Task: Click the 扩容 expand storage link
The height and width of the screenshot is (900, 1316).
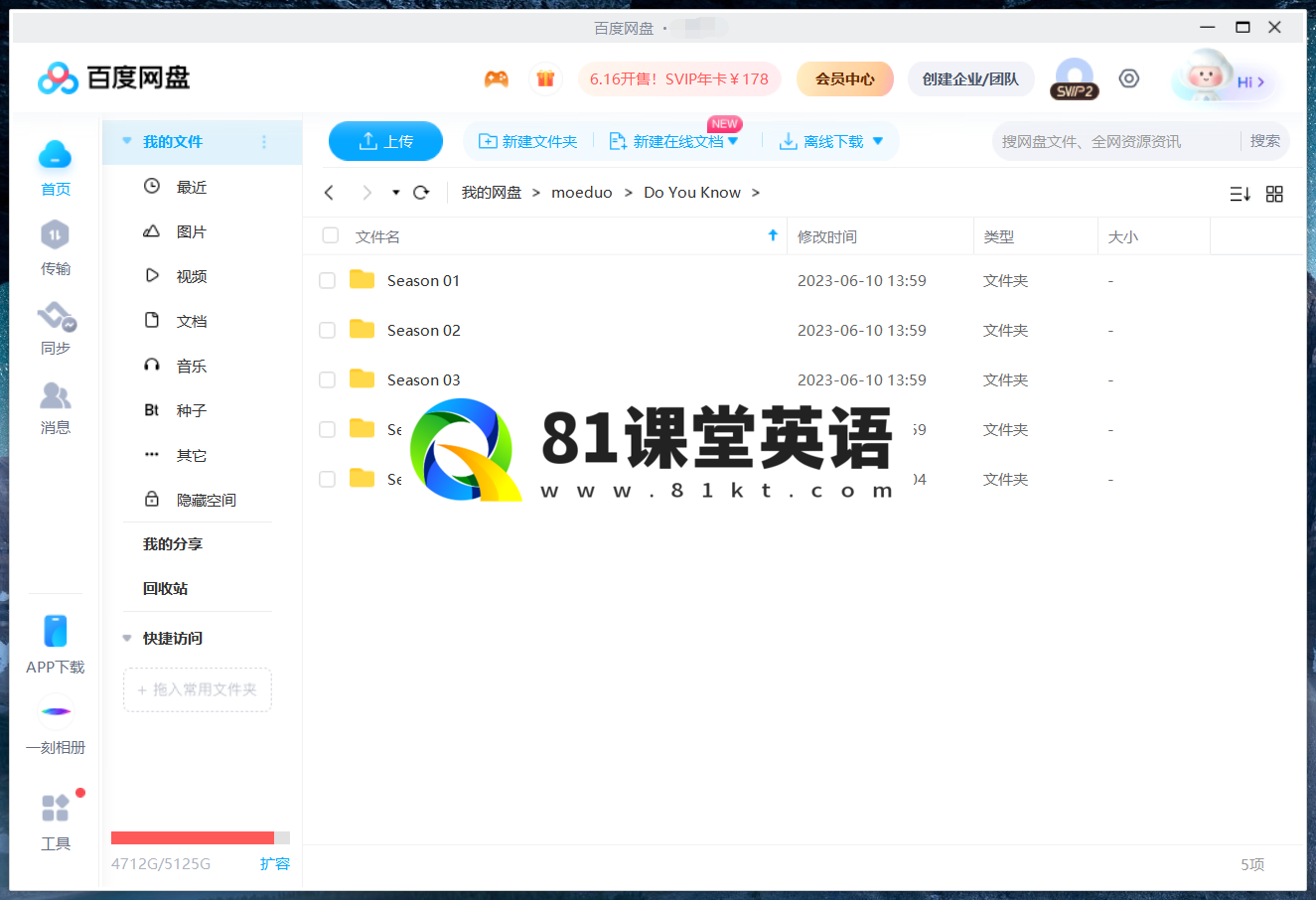Action: [275, 863]
